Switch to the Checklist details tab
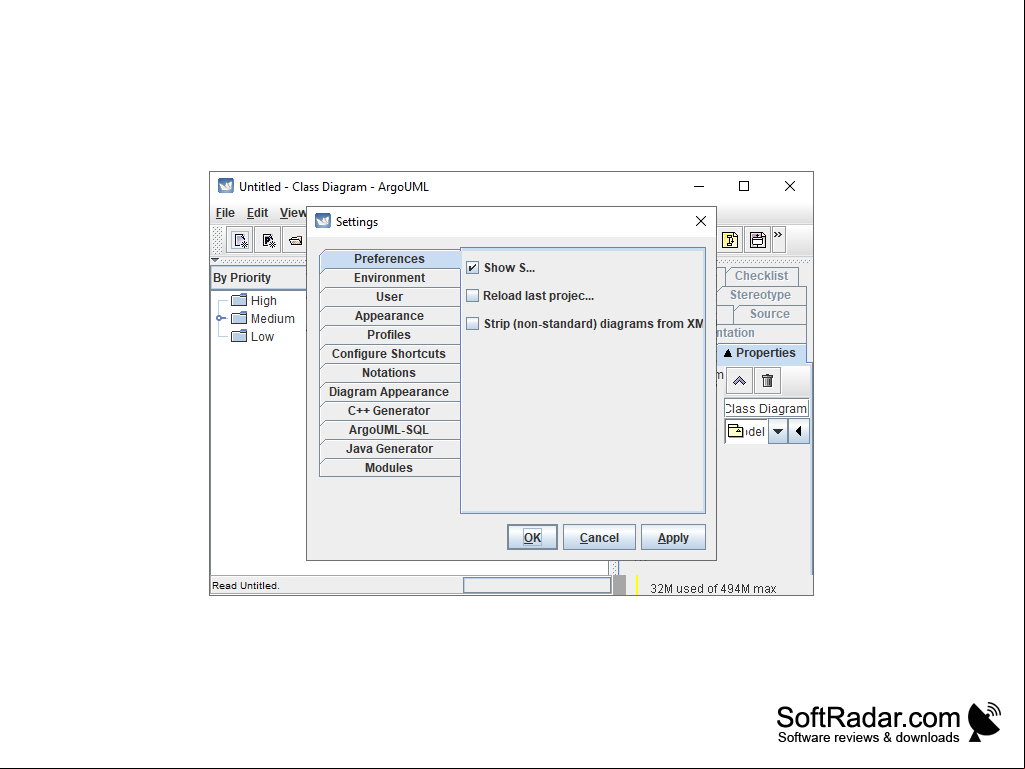The width and height of the screenshot is (1025, 769). pos(762,276)
